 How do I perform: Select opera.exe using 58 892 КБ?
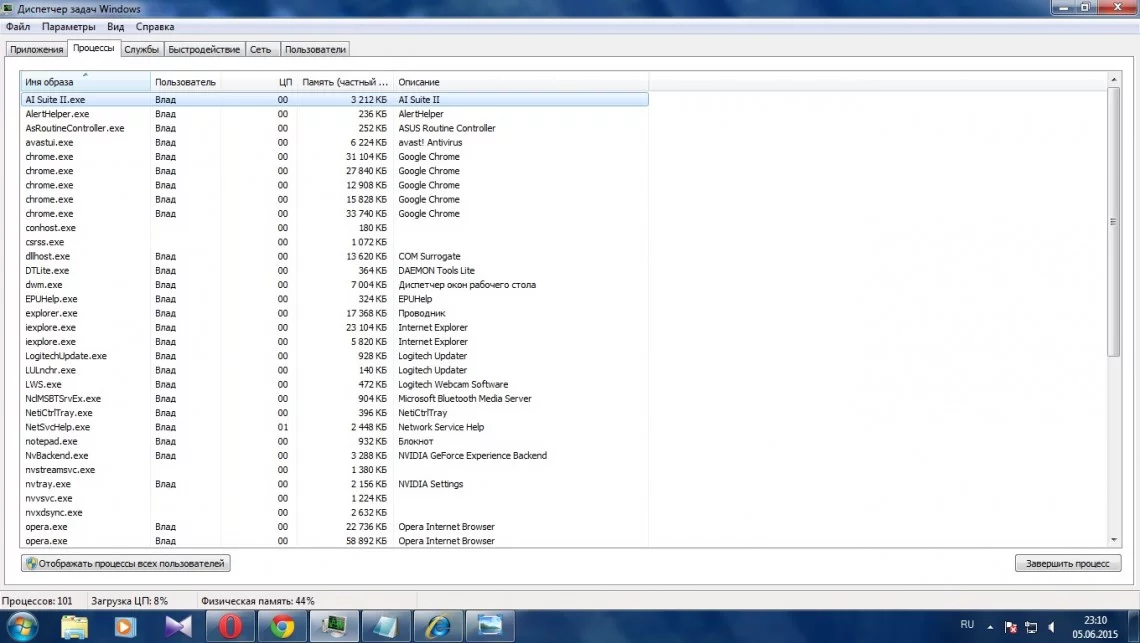[x=334, y=541]
